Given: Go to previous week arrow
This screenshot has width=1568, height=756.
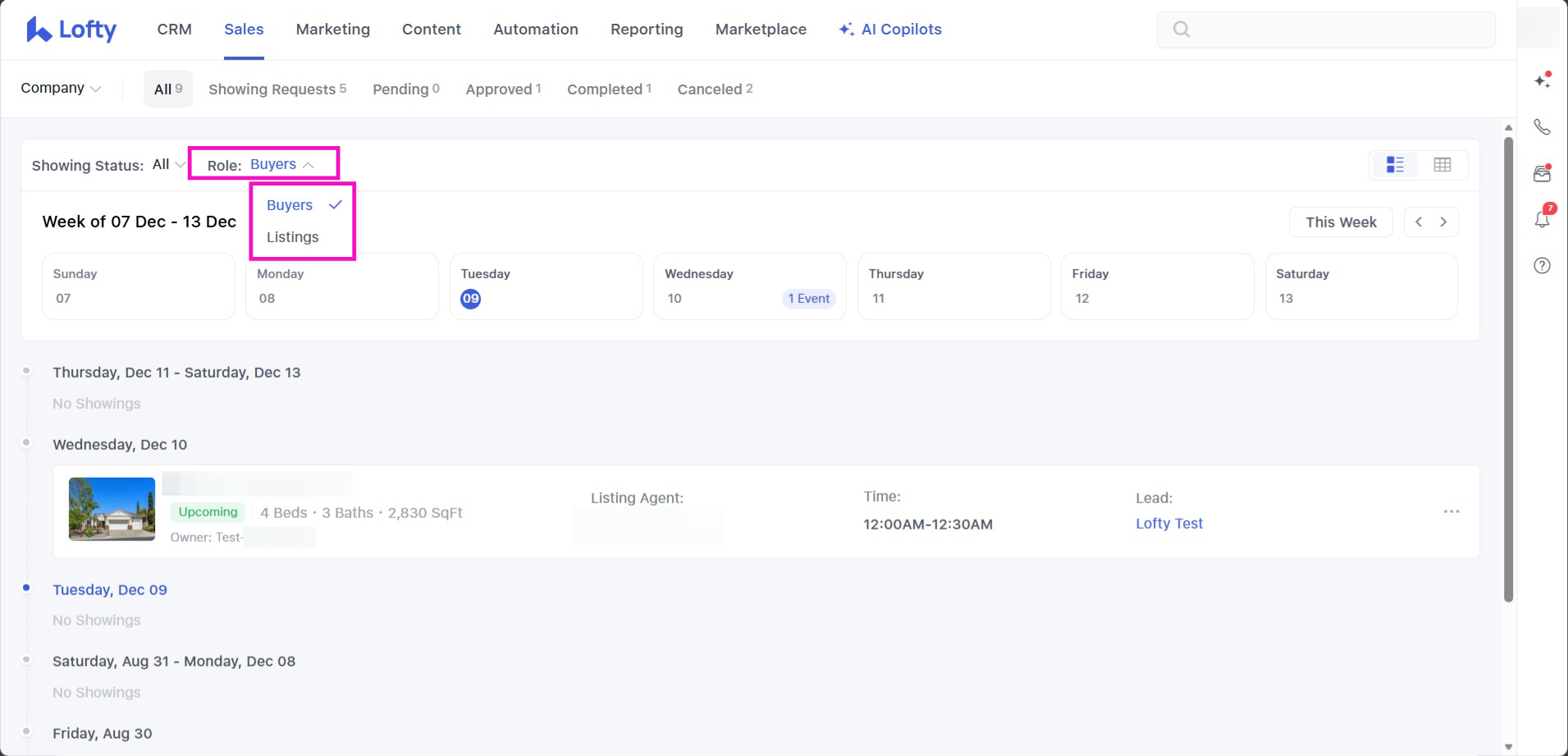Looking at the screenshot, I should [1419, 222].
